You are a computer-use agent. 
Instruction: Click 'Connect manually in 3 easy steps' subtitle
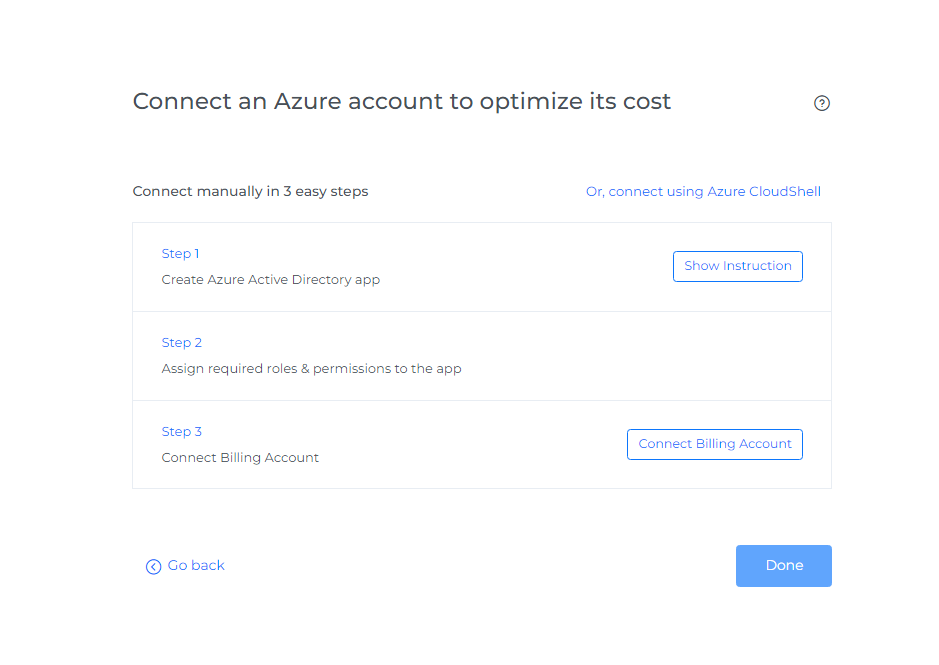[x=250, y=191]
